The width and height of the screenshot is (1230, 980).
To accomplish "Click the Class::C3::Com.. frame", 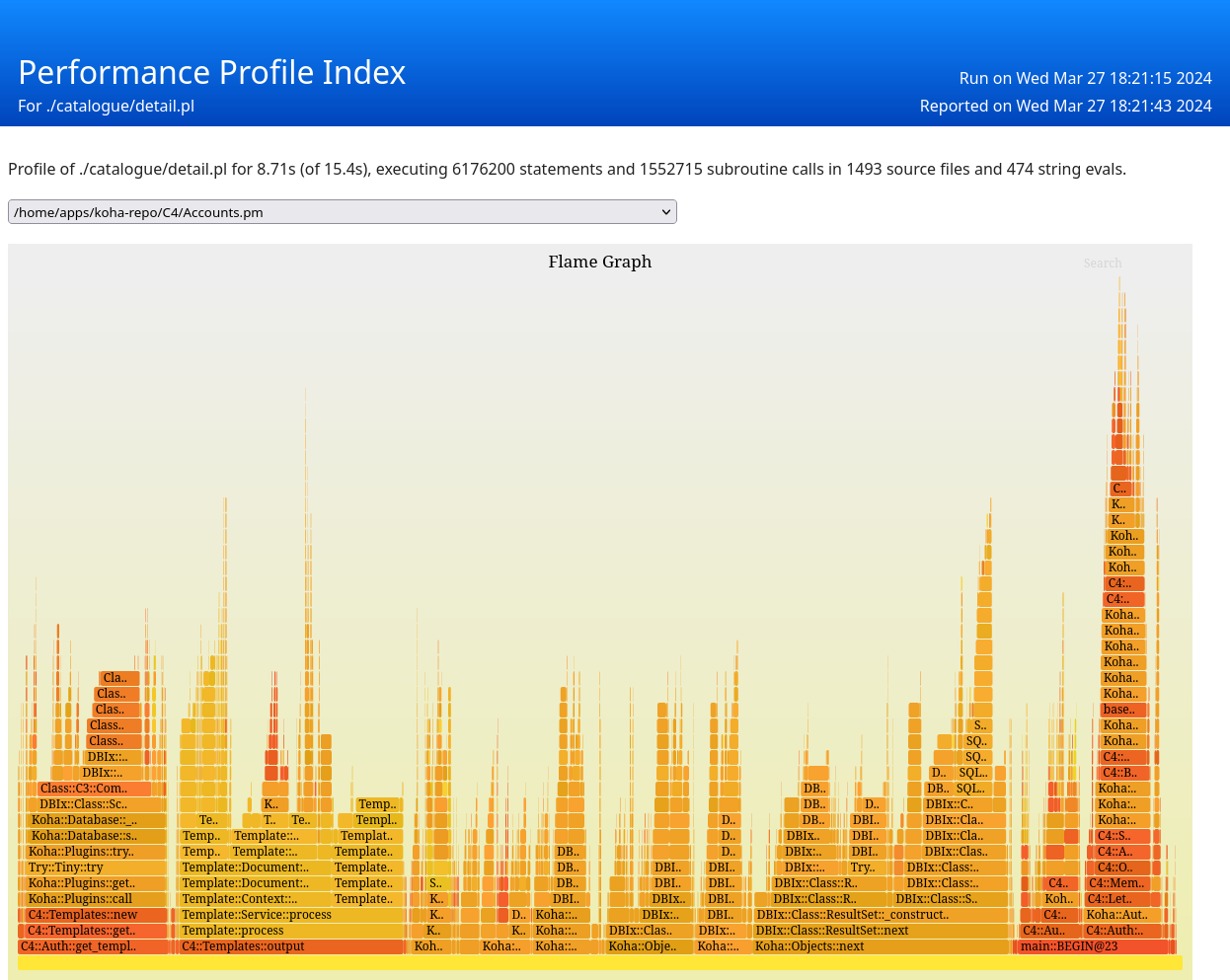I will (94, 789).
